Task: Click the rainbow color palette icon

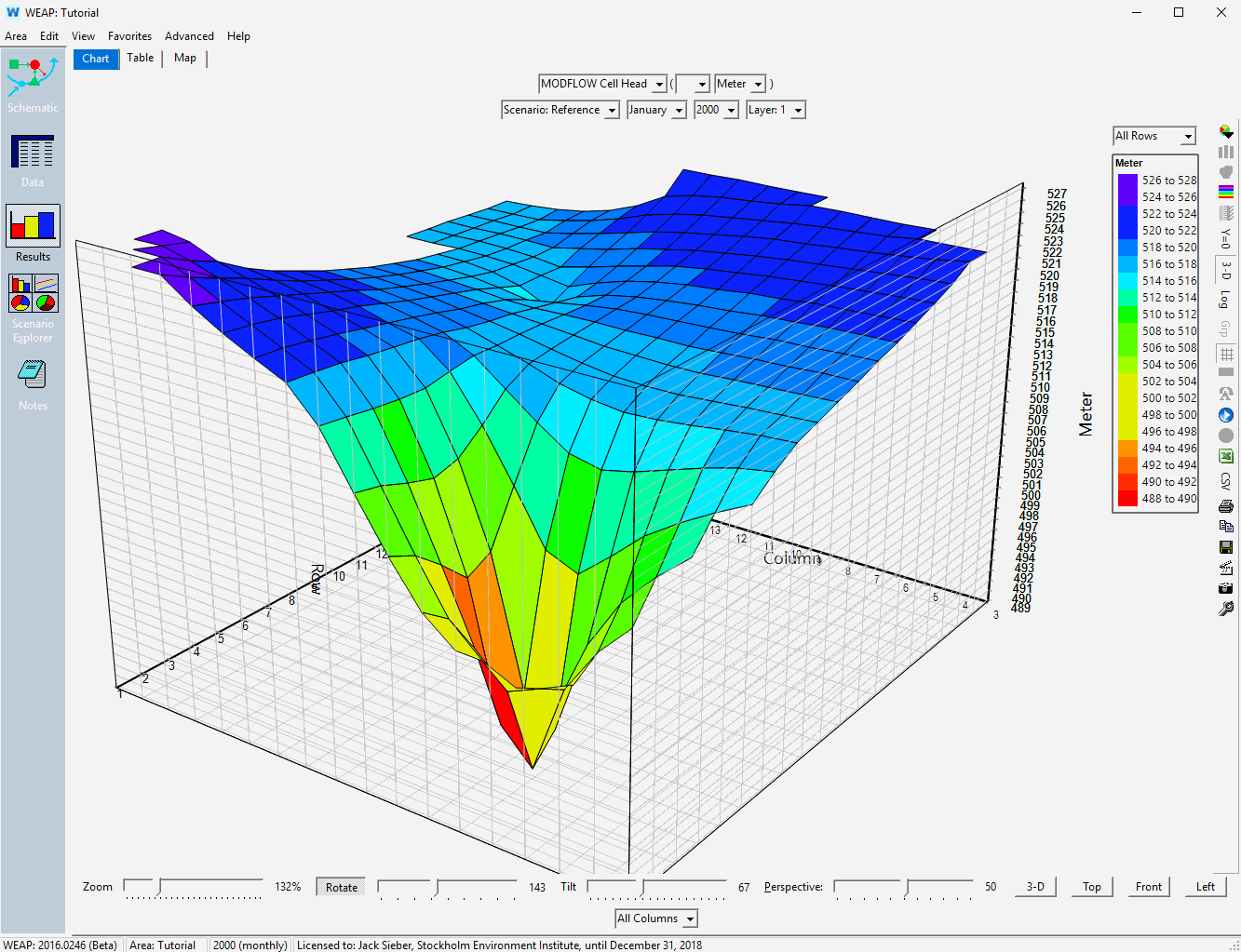Action: (x=1226, y=193)
